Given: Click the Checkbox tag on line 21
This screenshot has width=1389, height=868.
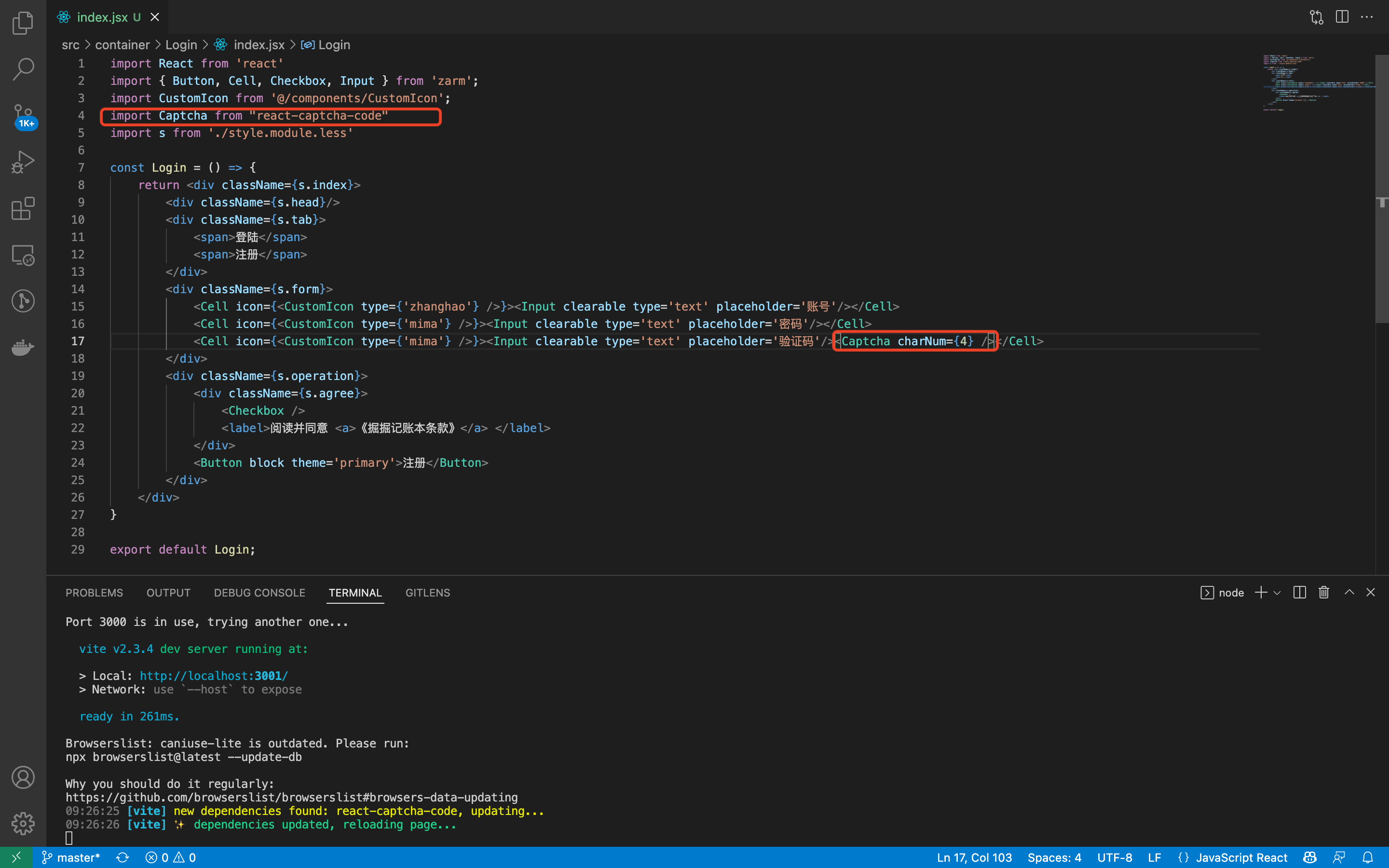Looking at the screenshot, I should (263, 410).
